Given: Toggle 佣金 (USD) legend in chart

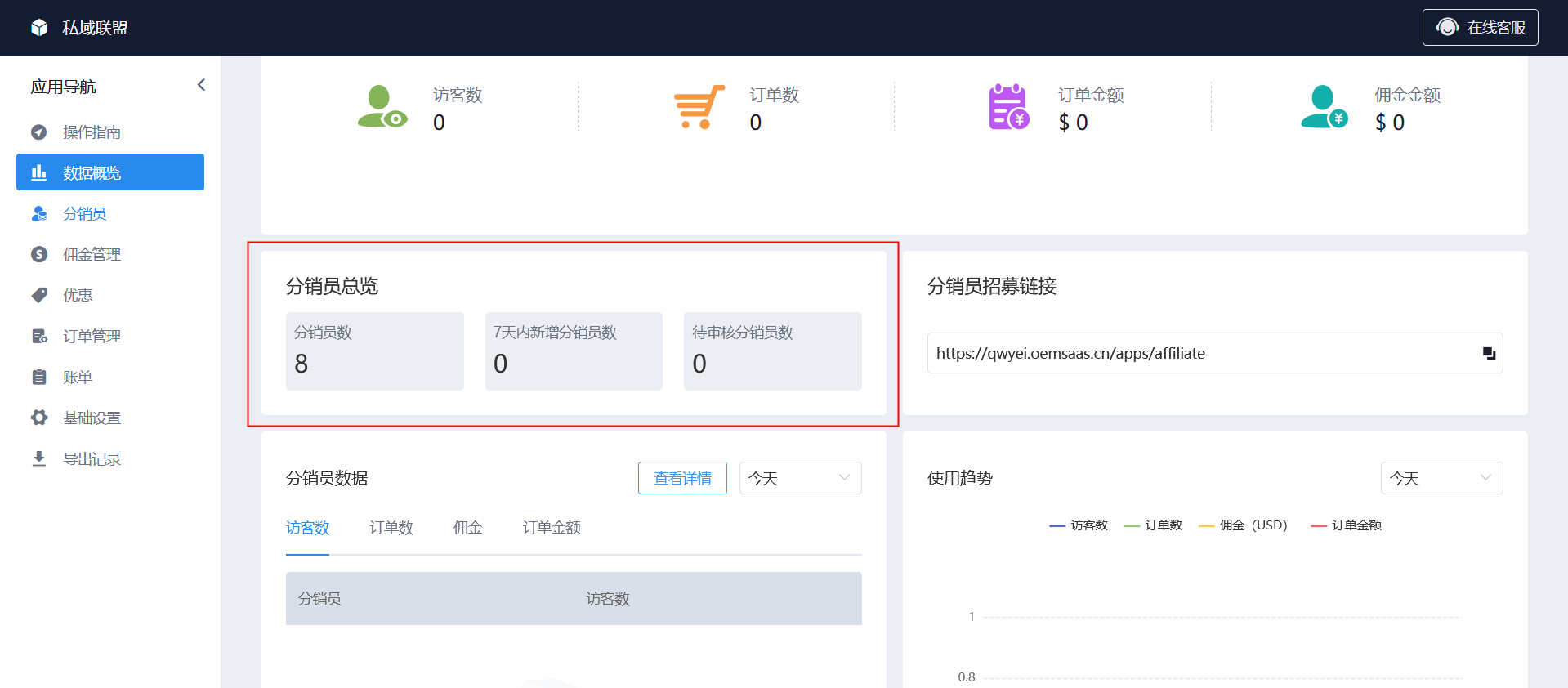Looking at the screenshot, I should click(x=1243, y=525).
